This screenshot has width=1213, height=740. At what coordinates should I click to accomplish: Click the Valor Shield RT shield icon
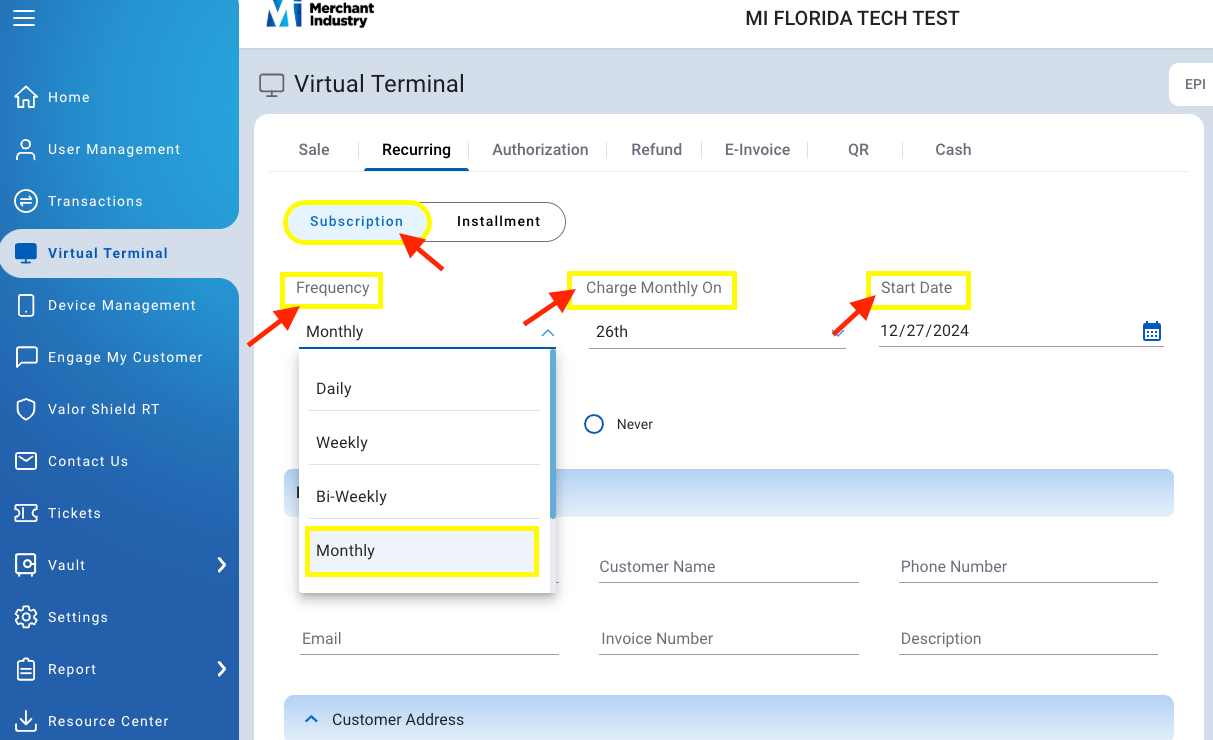(26, 409)
